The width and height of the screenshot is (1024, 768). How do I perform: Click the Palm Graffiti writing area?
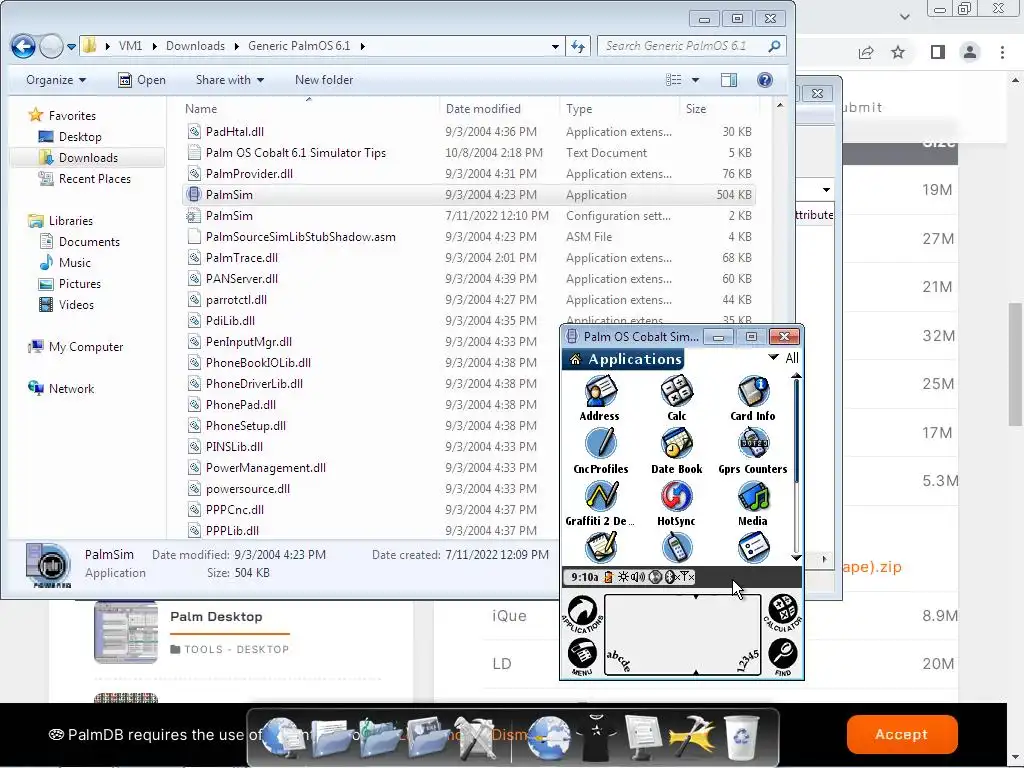coord(682,635)
